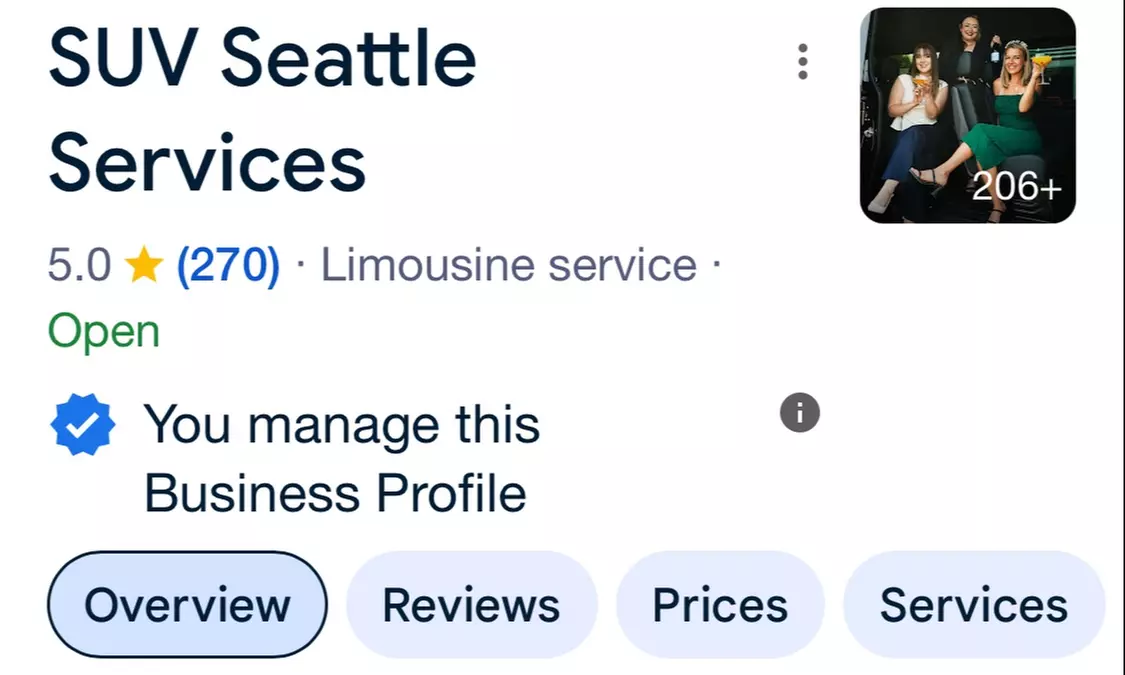Click the 206+ photo count label
Viewport: 1125px width, 675px height.
[1016, 187]
